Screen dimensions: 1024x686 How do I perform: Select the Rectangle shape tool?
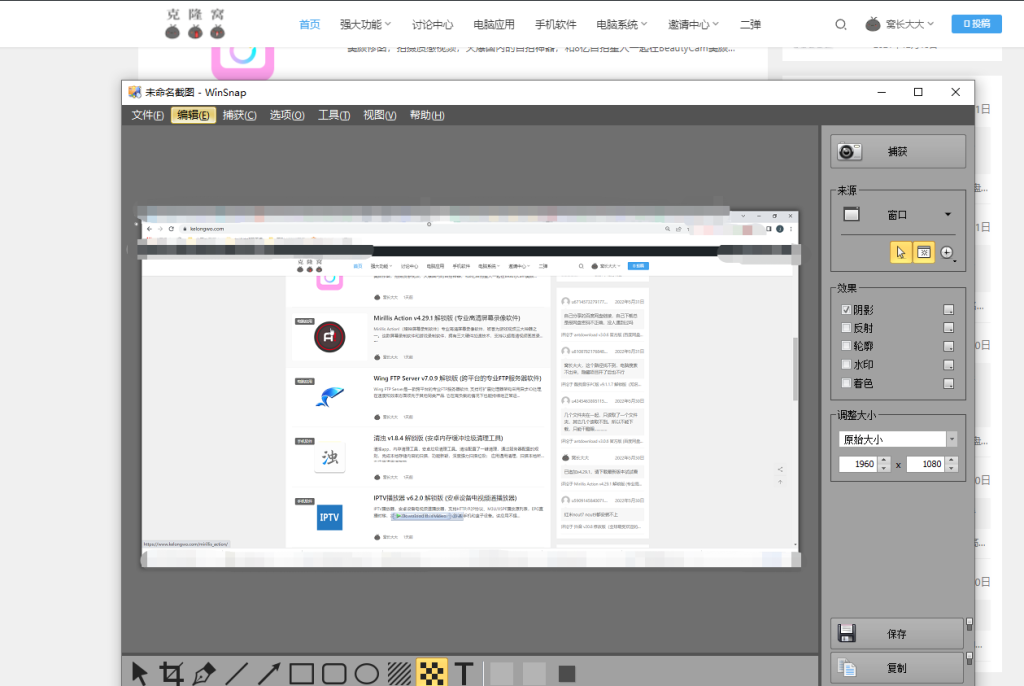point(302,673)
